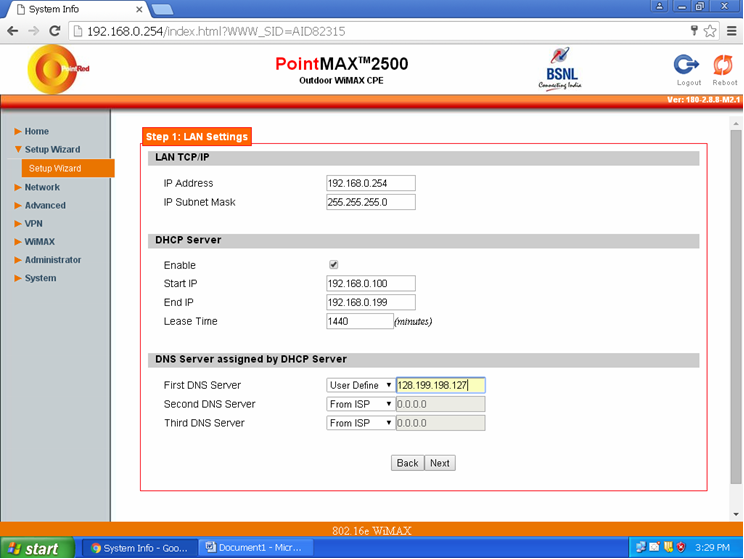The height and width of the screenshot is (559, 744).
Task: Click the key icon in address bar
Action: (694, 31)
